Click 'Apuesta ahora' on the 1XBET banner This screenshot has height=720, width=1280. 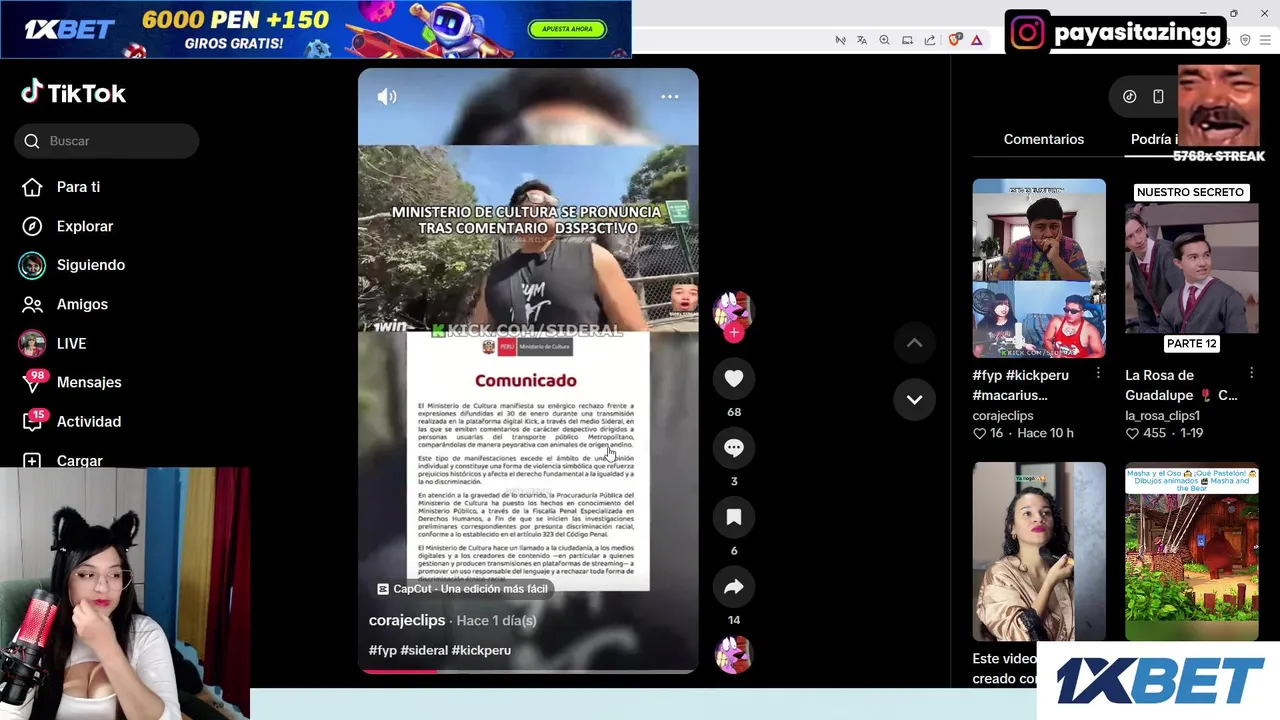coord(568,29)
